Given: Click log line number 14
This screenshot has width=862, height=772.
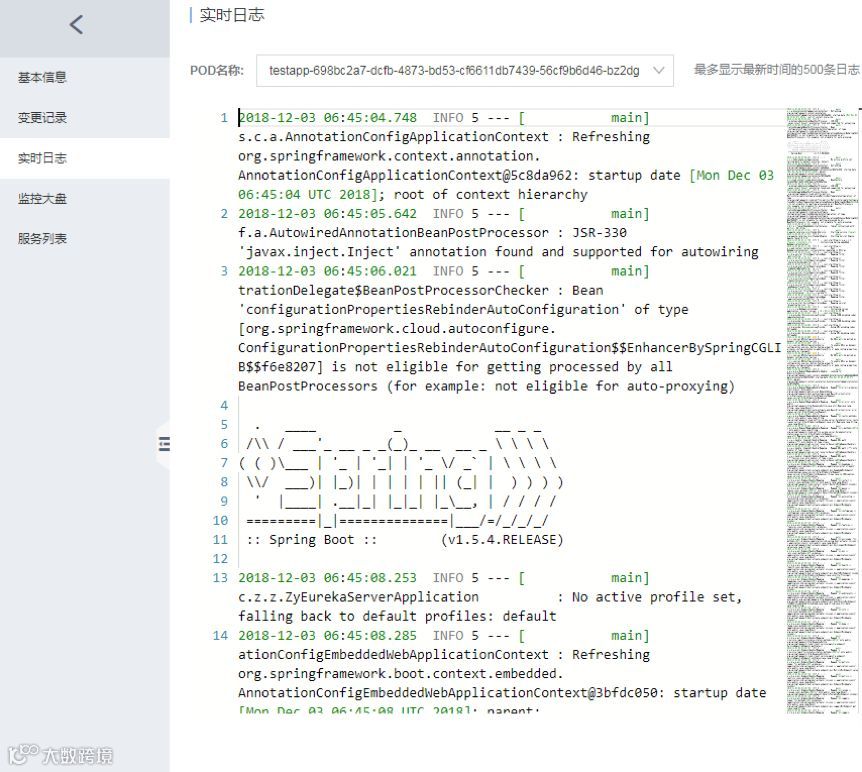Looking at the screenshot, I should tap(220, 636).
